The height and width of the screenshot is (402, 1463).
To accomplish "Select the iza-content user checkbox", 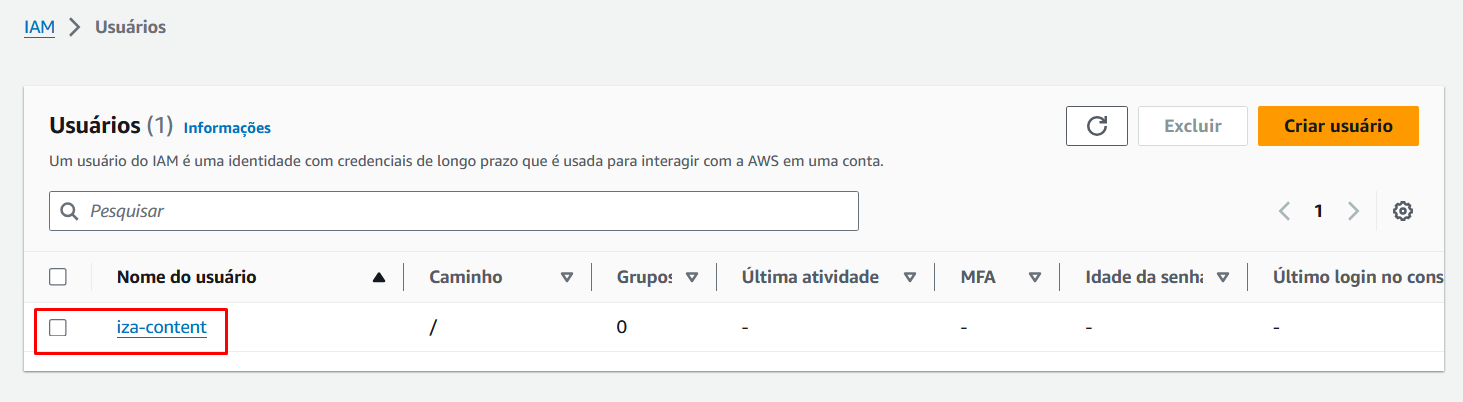I will click(58, 327).
